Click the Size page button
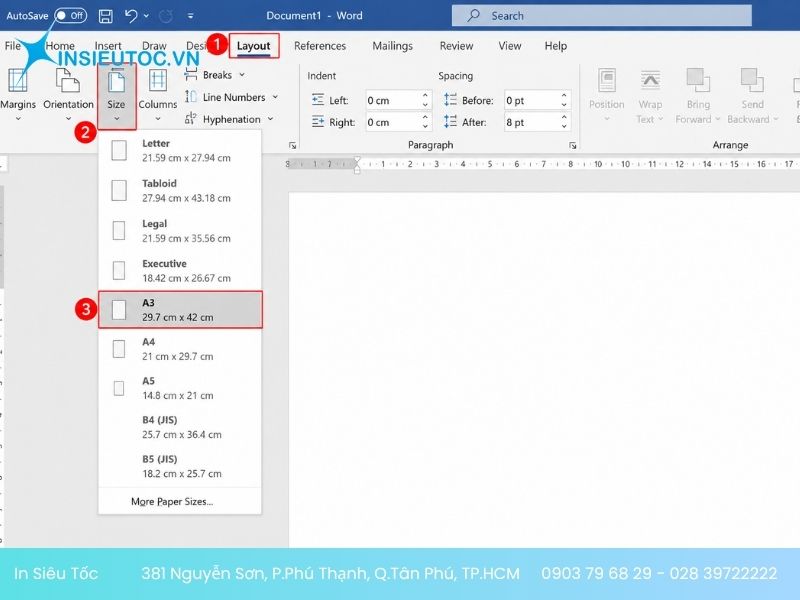This screenshot has height=600, width=800. pyautogui.click(x=116, y=96)
